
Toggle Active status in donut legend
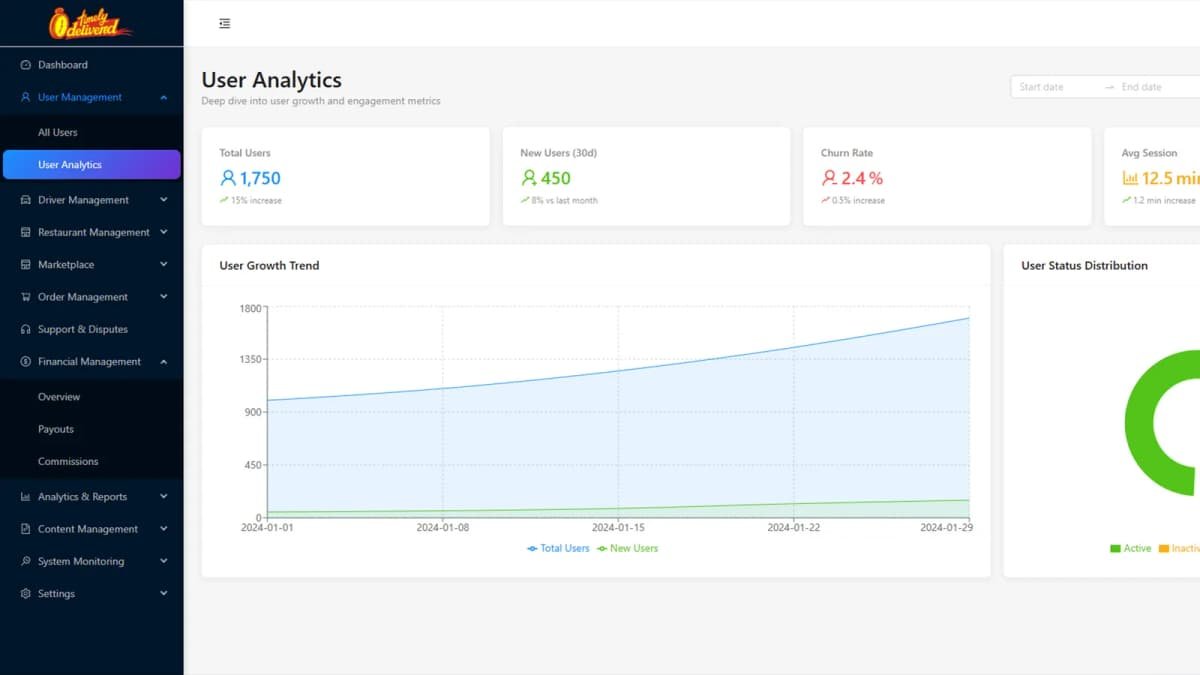pos(1131,548)
